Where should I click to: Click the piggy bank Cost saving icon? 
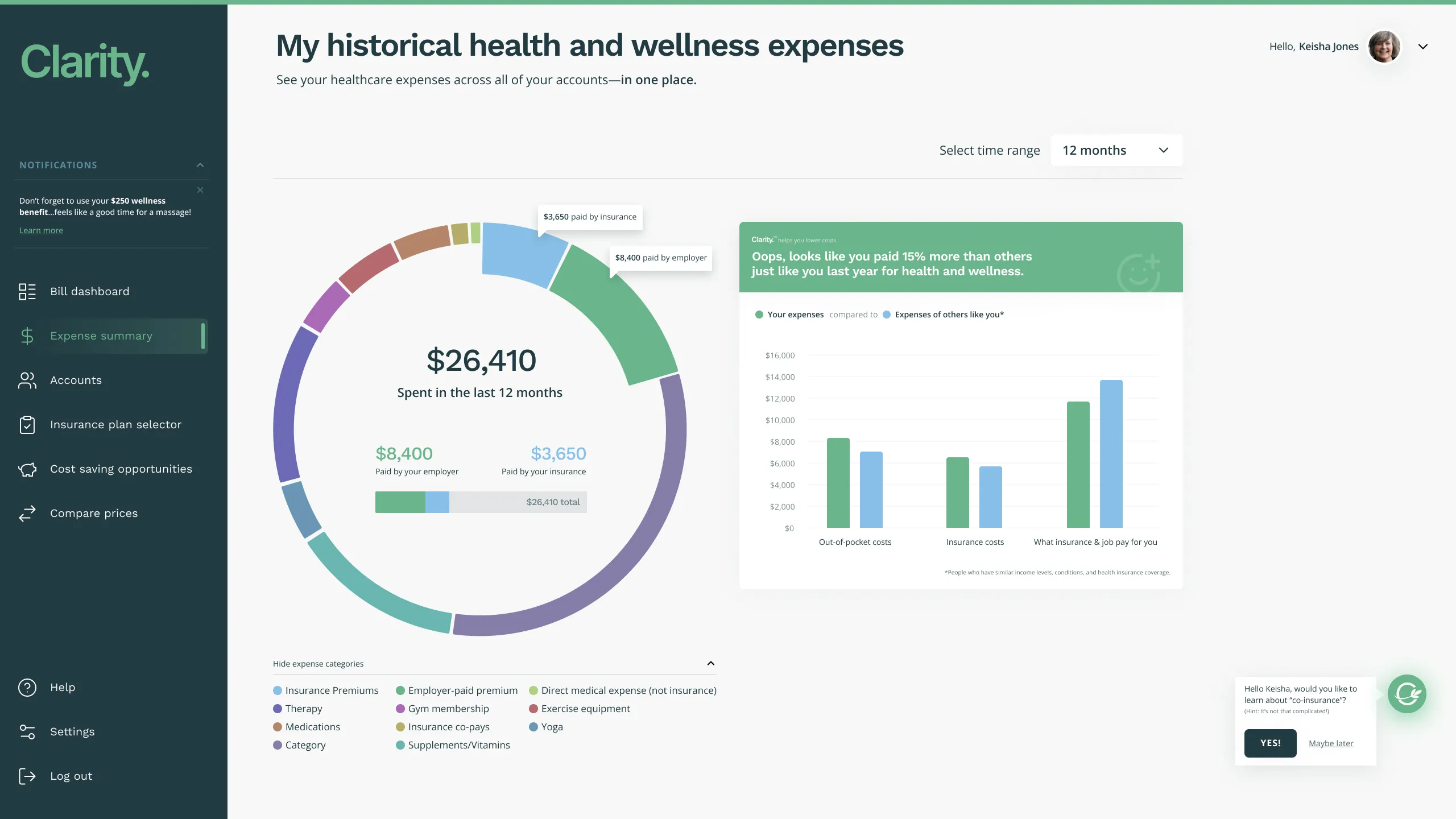point(27,469)
